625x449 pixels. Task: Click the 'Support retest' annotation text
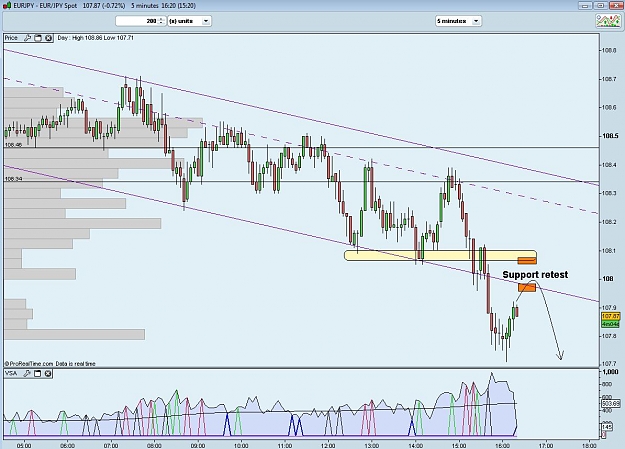(535, 274)
